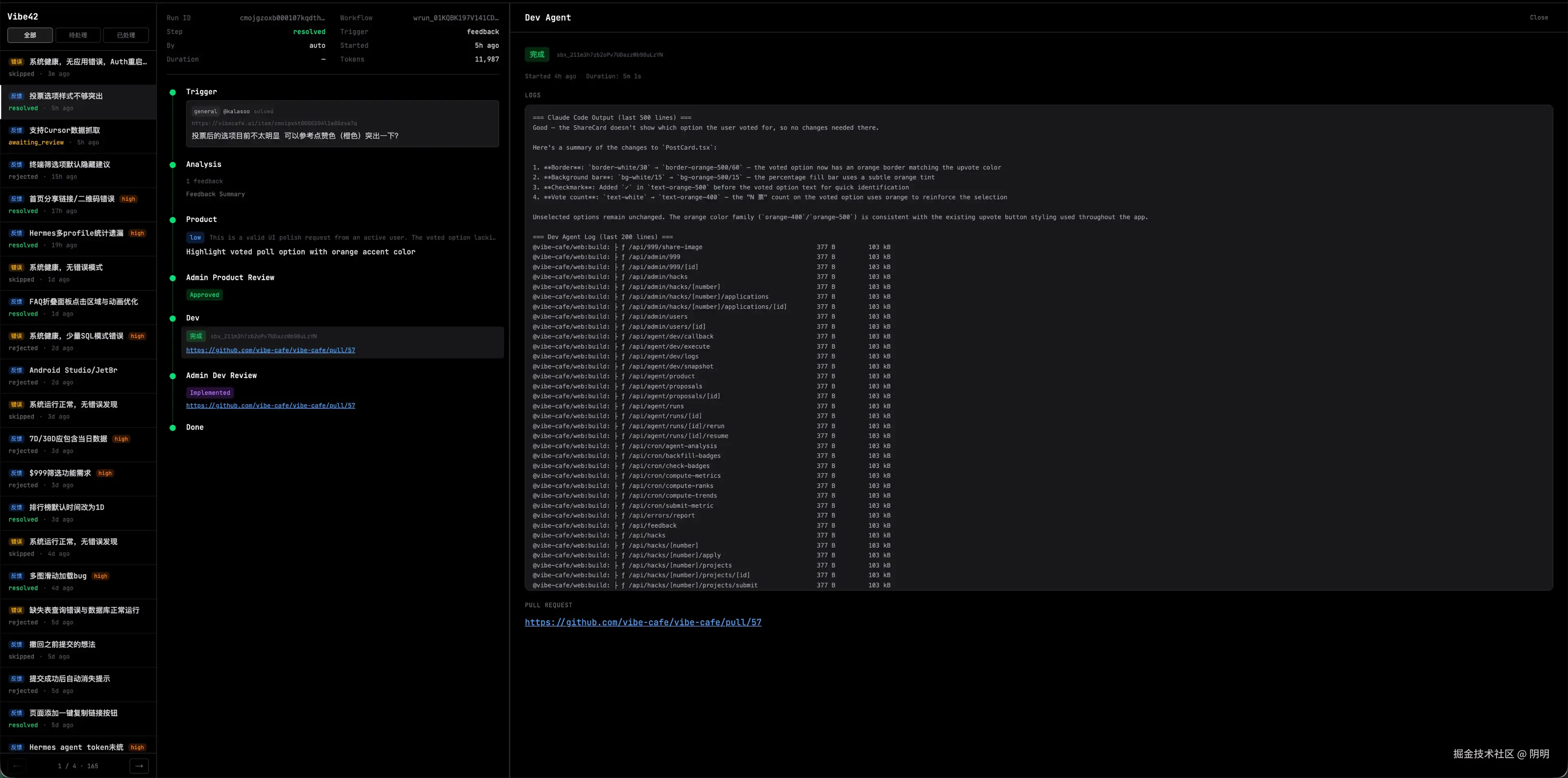
Task: Click the Admin Dev Review step dot
Action: coord(173,376)
